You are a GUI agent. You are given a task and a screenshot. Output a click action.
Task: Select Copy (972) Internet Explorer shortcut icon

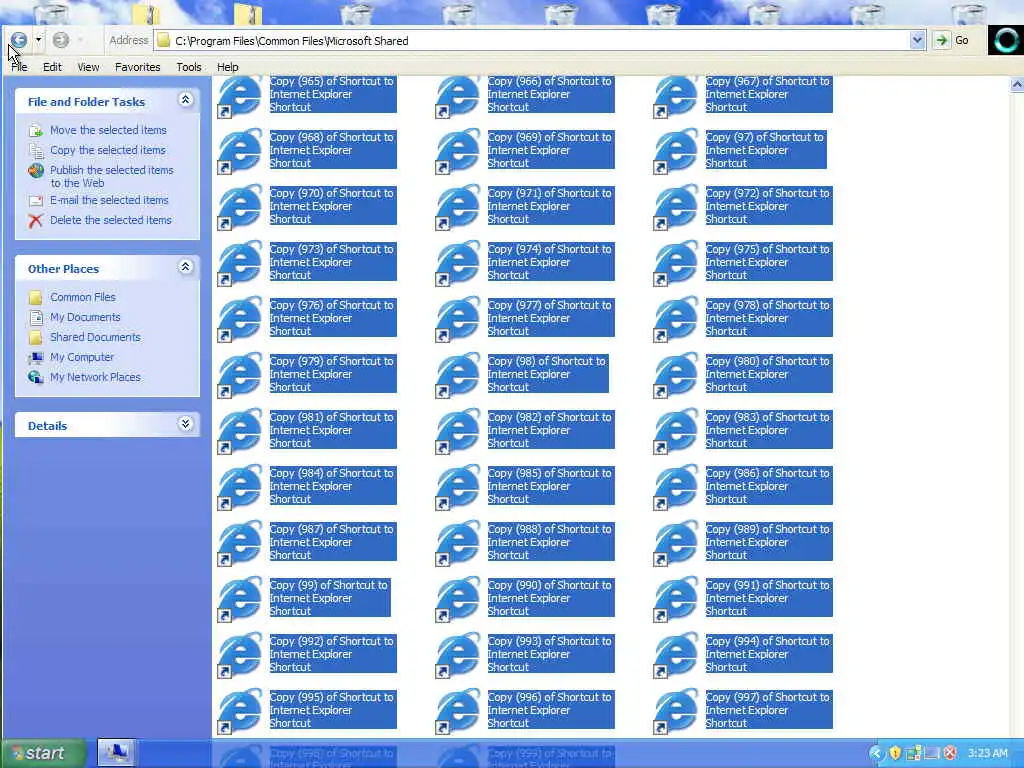tap(676, 208)
